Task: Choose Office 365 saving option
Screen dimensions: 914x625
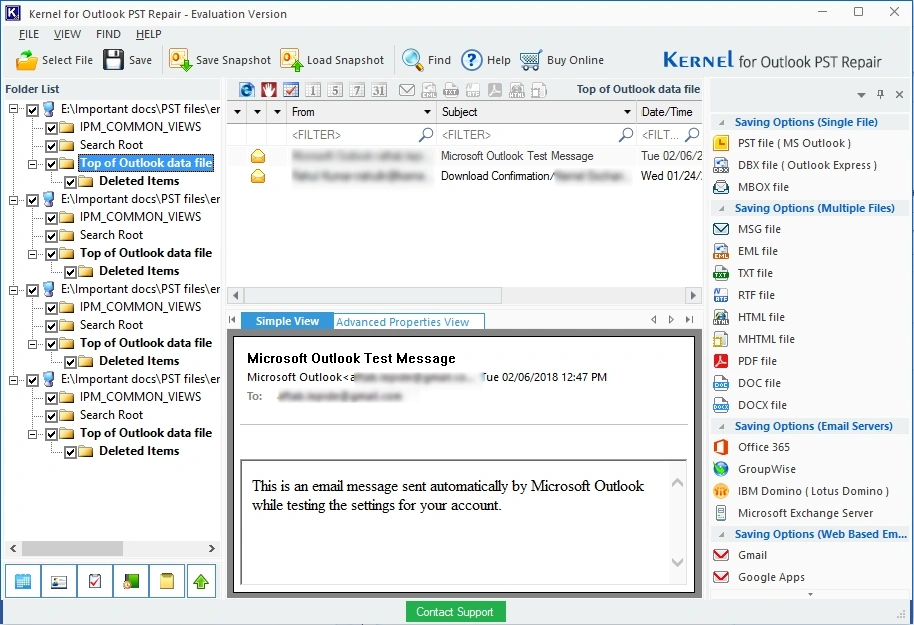Action: 753,447
